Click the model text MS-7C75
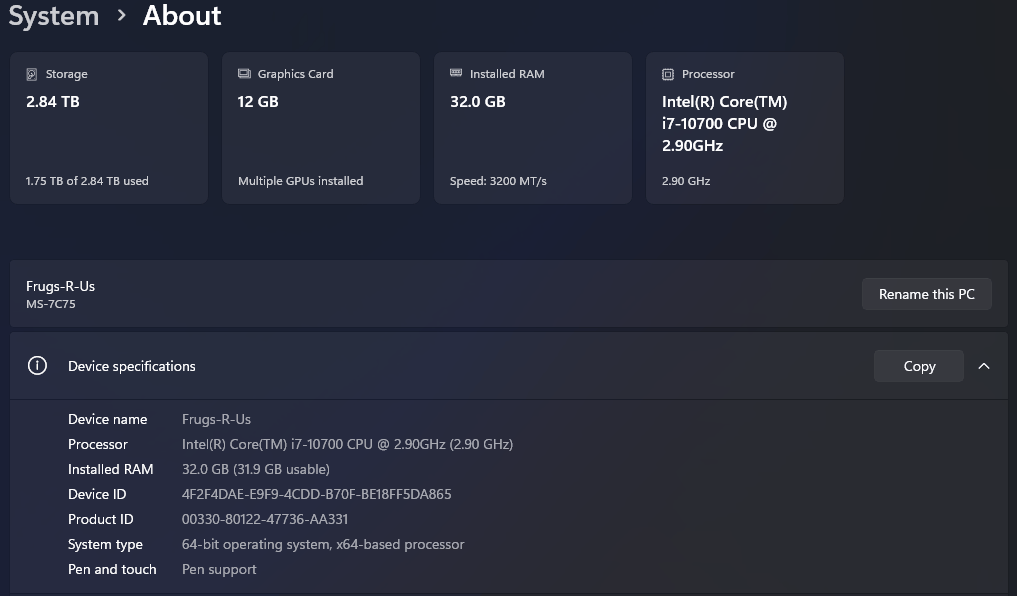This screenshot has width=1017, height=596. [51, 304]
